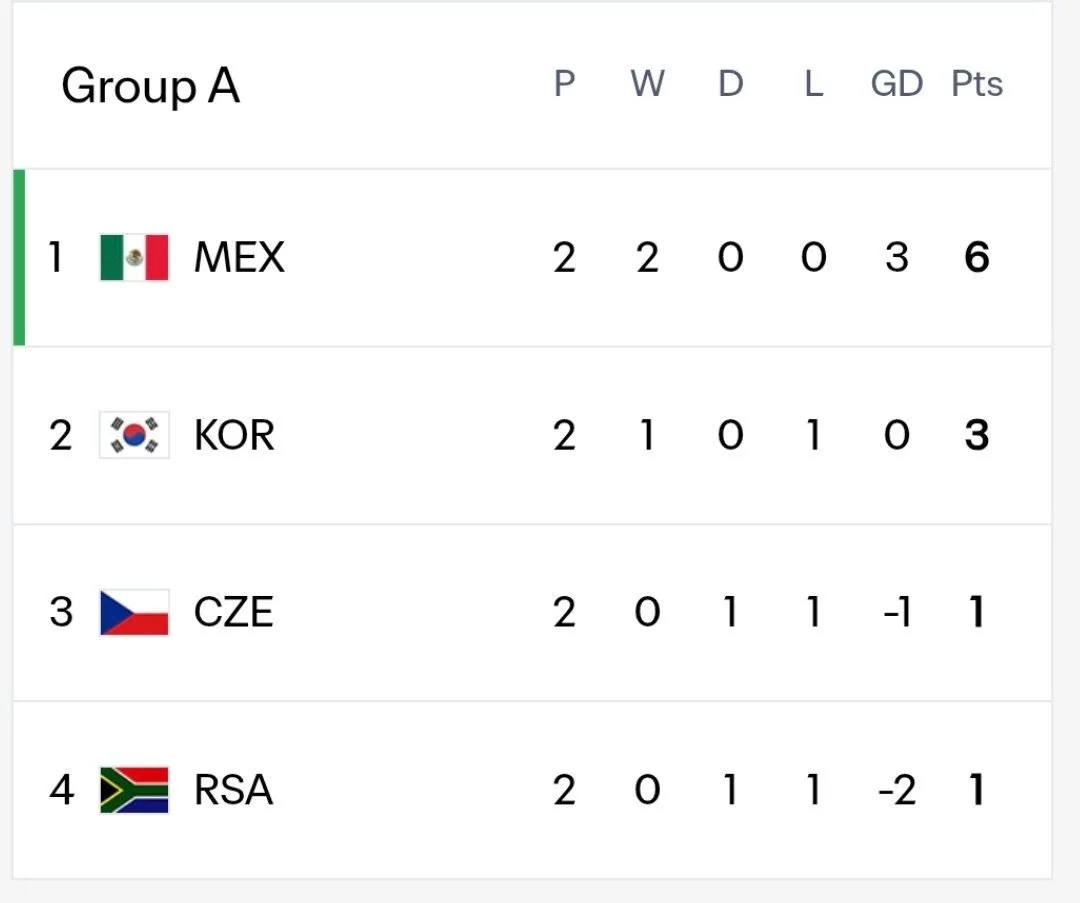Click Mexico's goal difference of 3

click(x=897, y=258)
